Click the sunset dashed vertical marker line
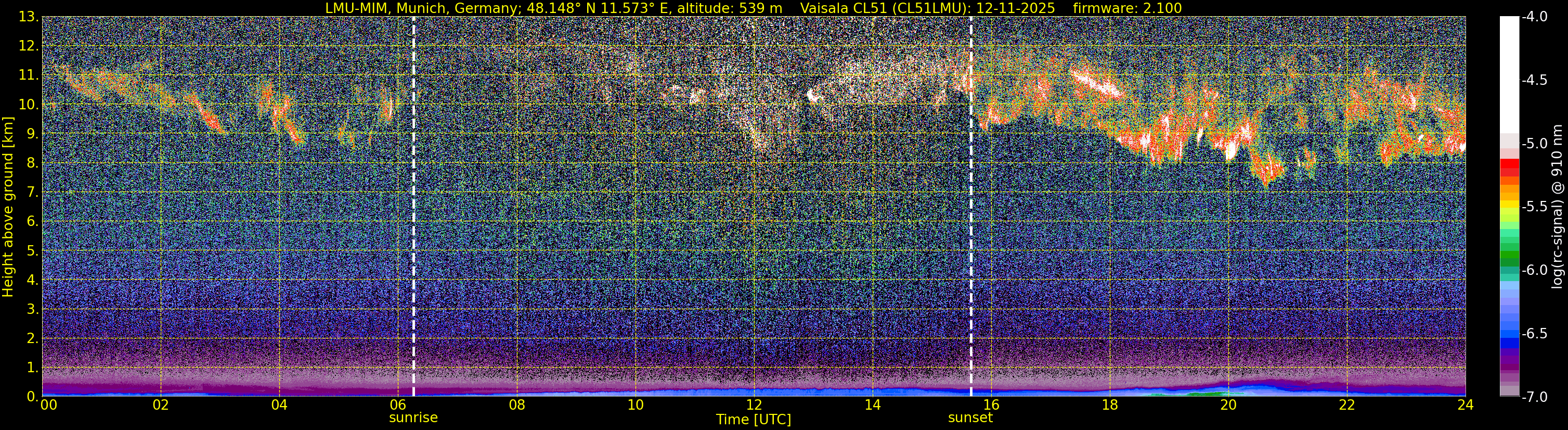 click(x=971, y=207)
